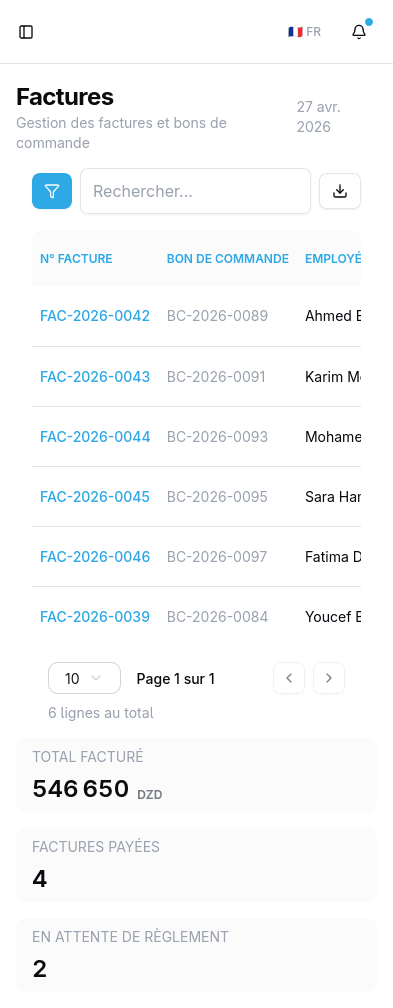This screenshot has width=393, height=1008.
Task: Click the French flag icon
Action: [295, 32]
